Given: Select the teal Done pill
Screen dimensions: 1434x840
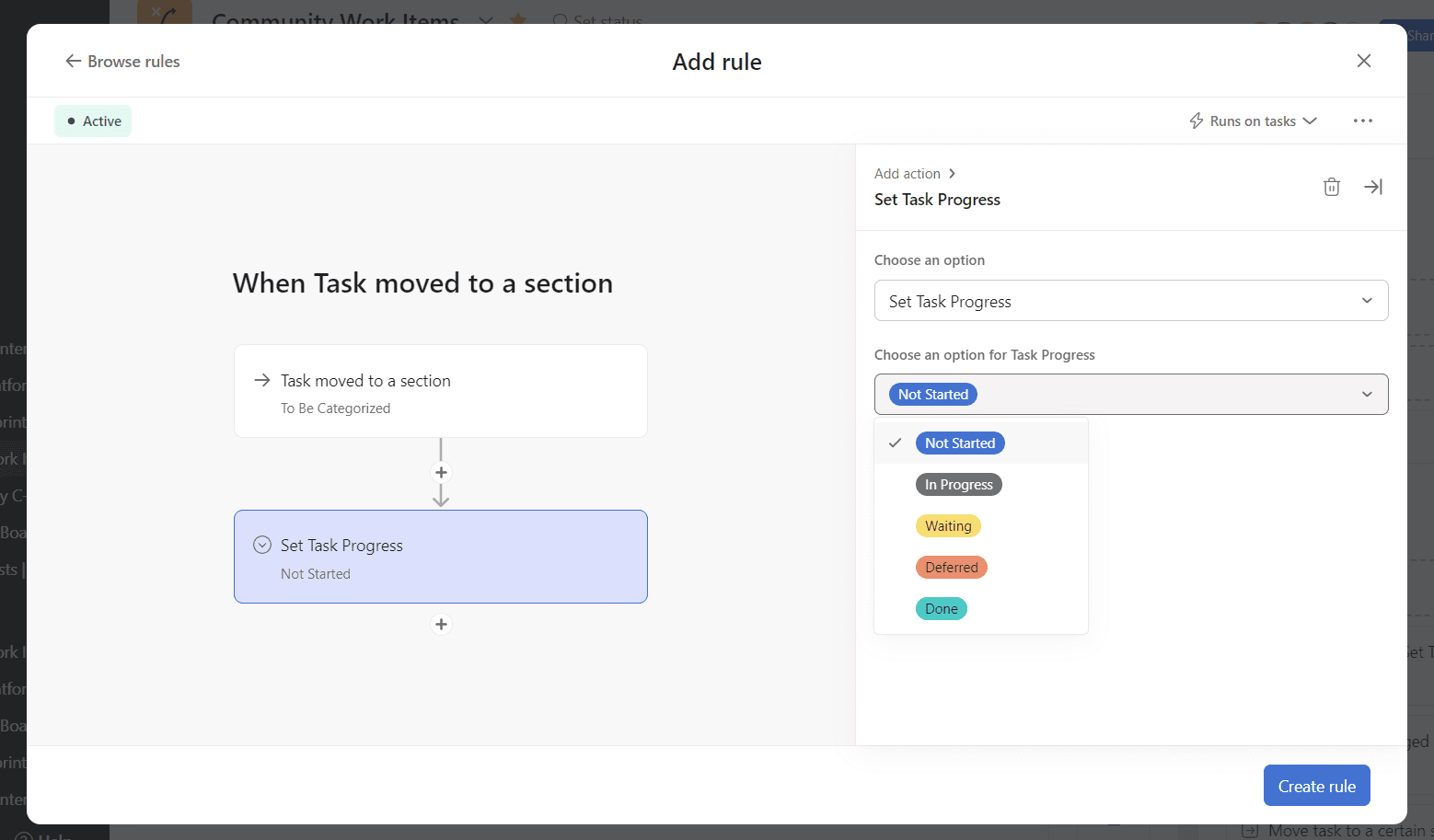Looking at the screenshot, I should tap(941, 608).
